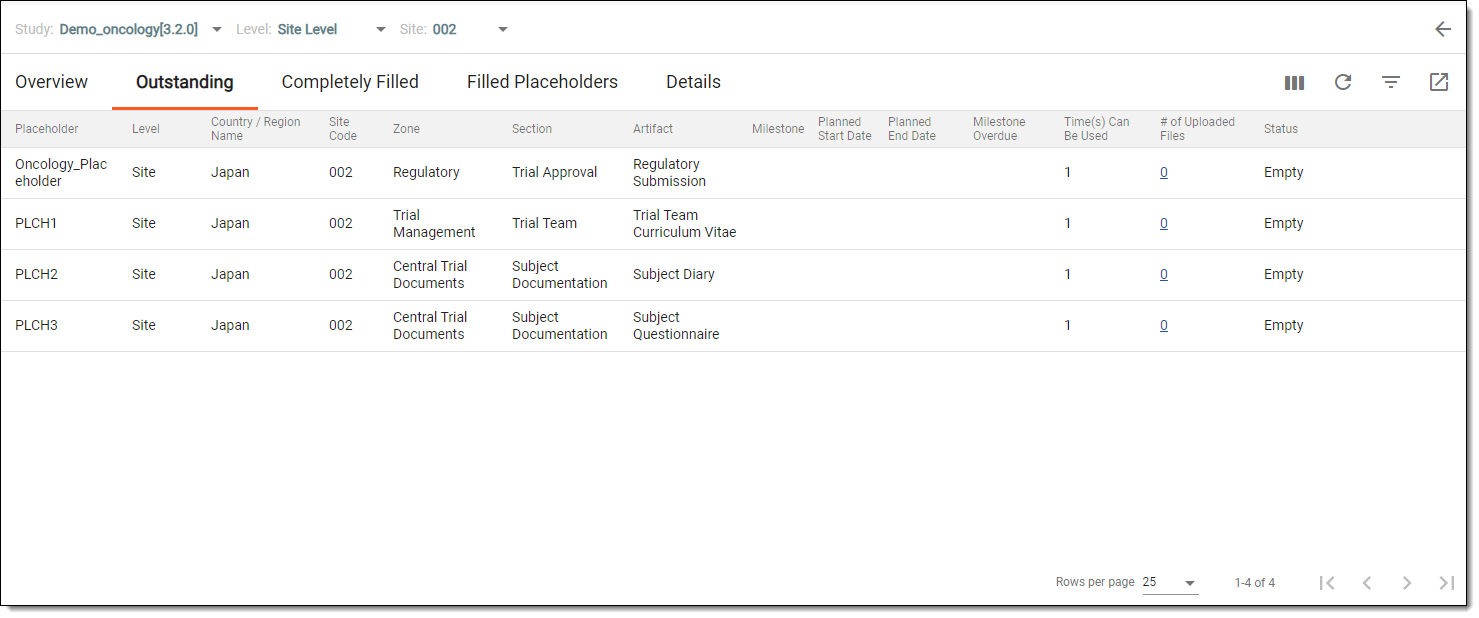
Task: Open the Completely Filled tab
Action: (350, 82)
